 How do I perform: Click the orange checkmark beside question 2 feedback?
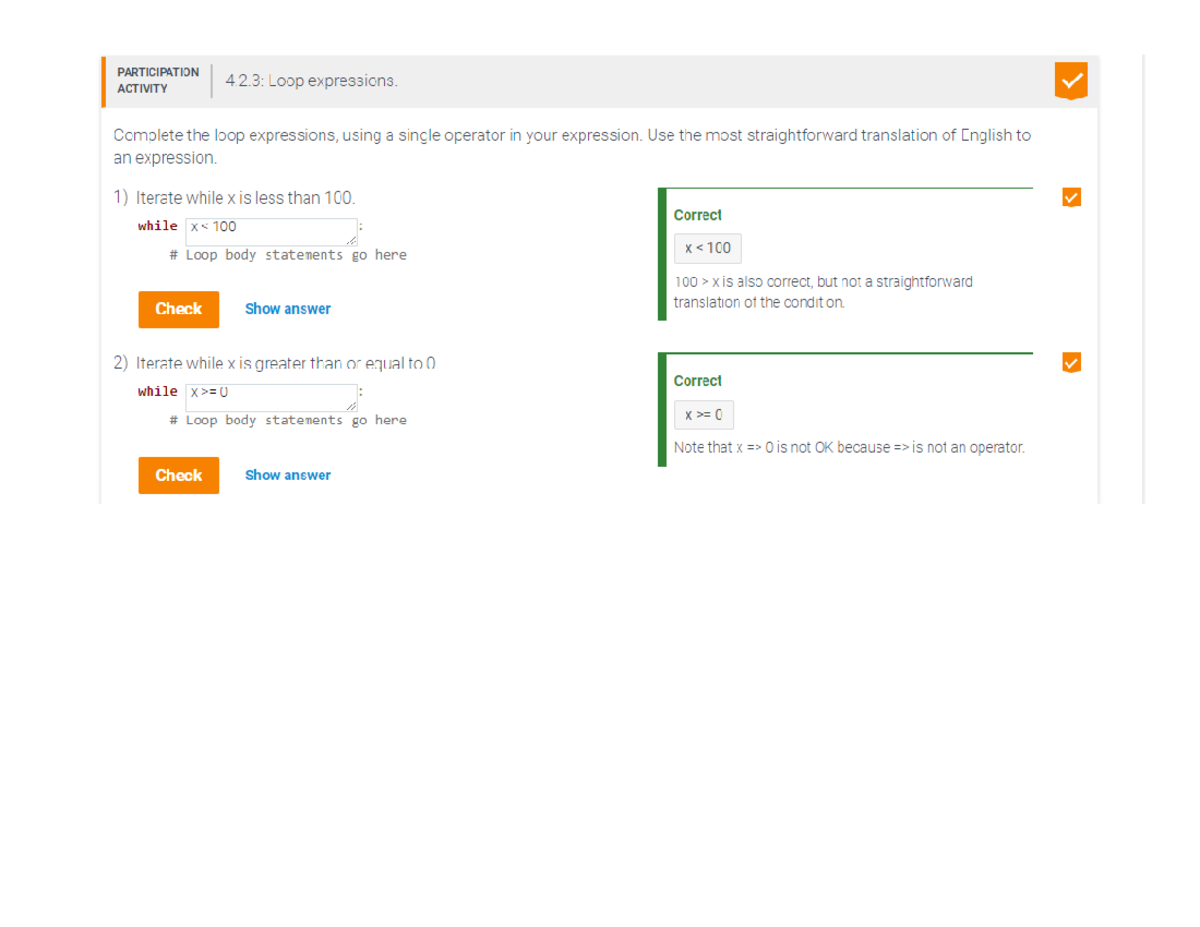(x=1071, y=363)
